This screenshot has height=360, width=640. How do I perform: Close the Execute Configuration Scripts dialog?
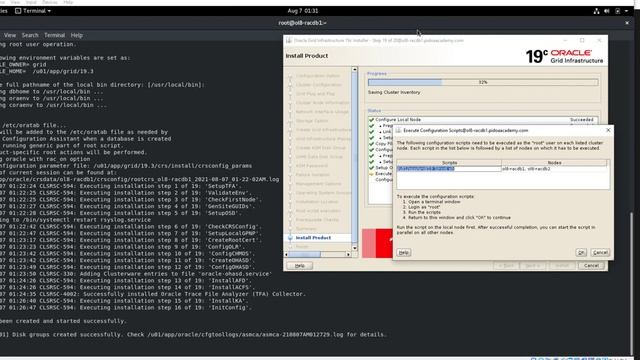point(608,130)
